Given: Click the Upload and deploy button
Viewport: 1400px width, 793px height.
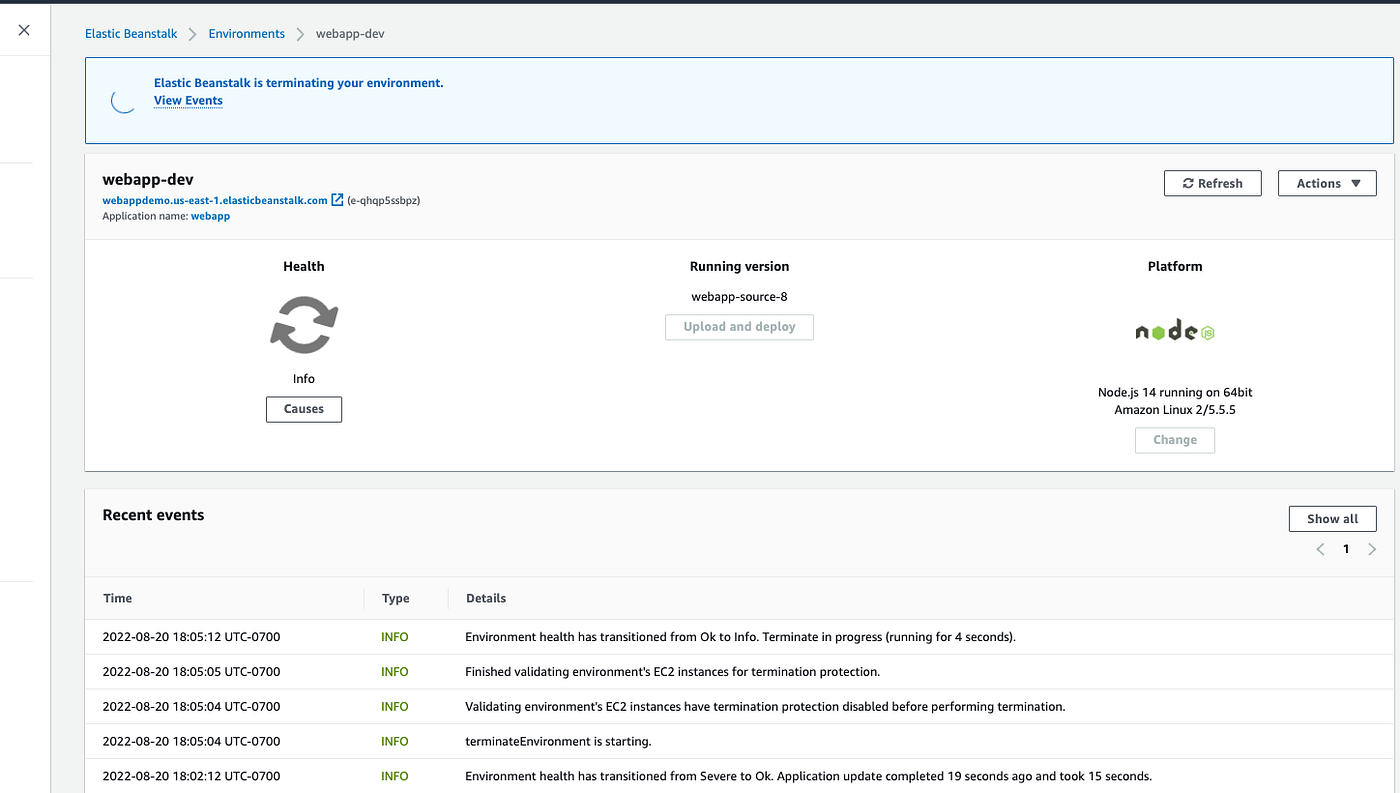Looking at the screenshot, I should click(x=739, y=327).
